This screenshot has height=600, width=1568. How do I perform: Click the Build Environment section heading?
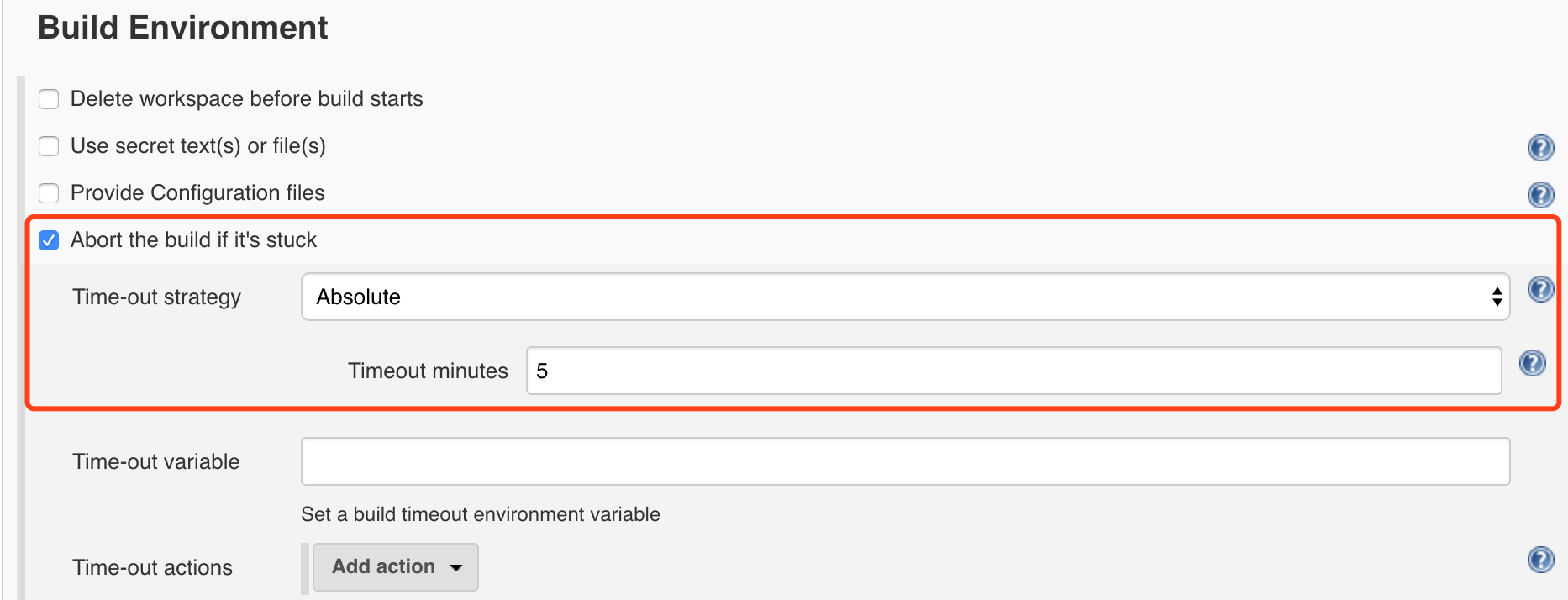(x=182, y=28)
